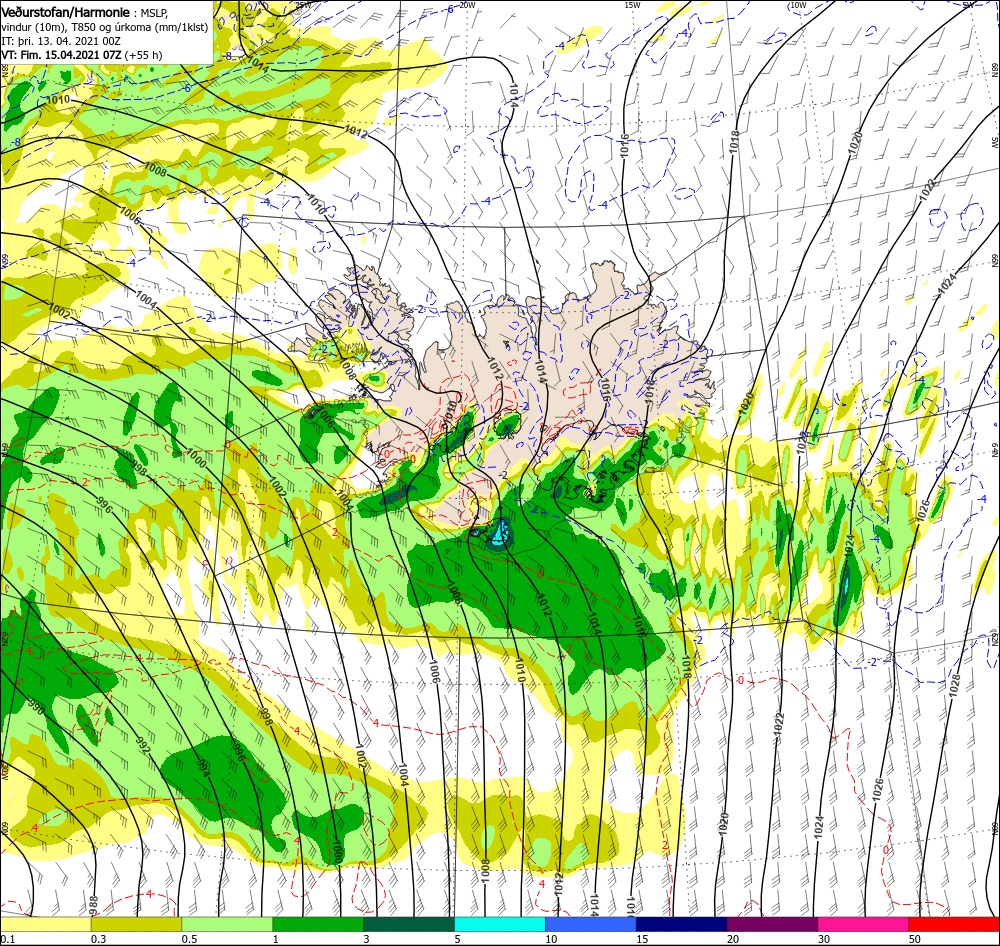This screenshot has width=1000, height=946.
Task: Click the "VT: Fim. 15.04.2021 07Z" line
Action: click(x=61, y=55)
